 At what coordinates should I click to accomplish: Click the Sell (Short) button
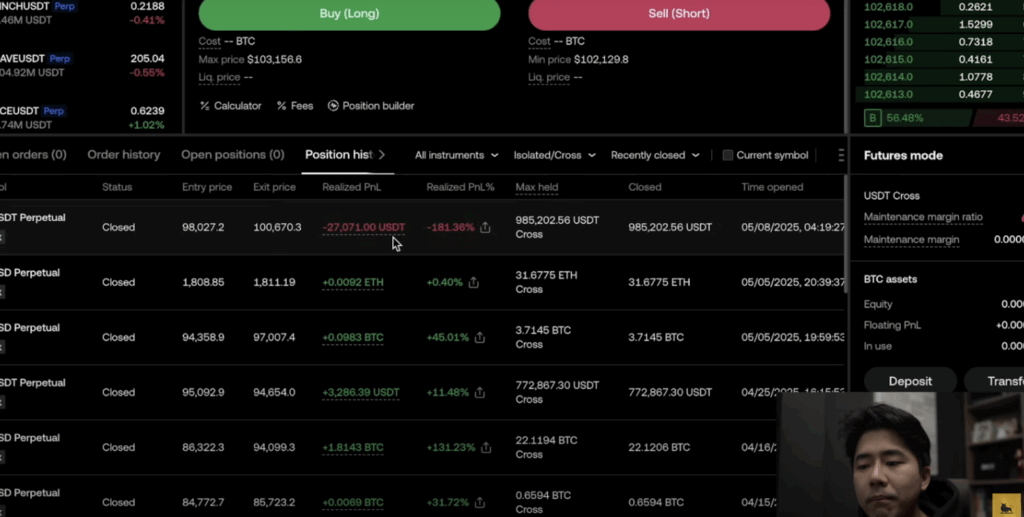pos(679,14)
